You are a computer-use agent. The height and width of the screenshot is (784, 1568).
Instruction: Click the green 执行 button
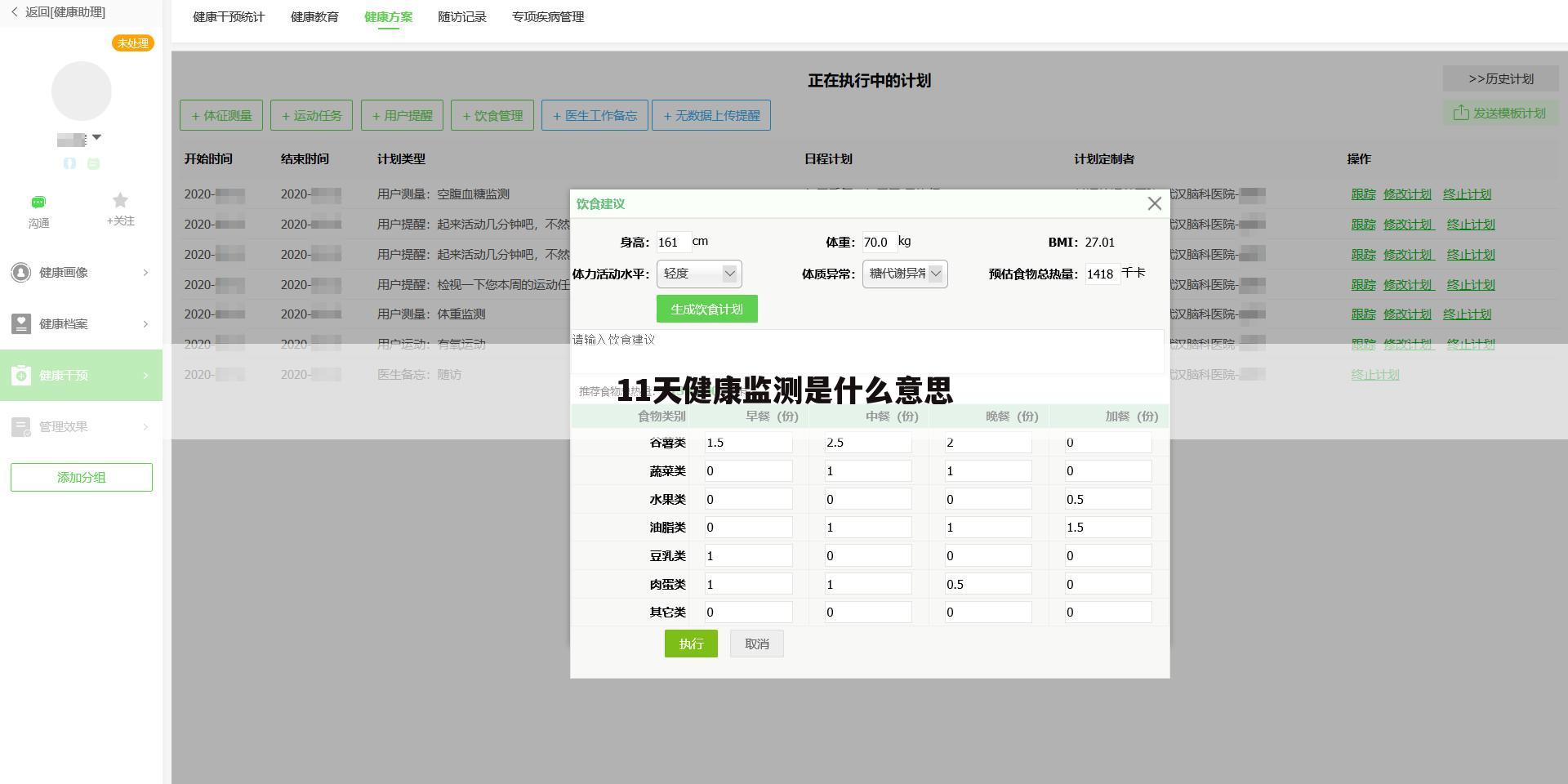coord(691,644)
